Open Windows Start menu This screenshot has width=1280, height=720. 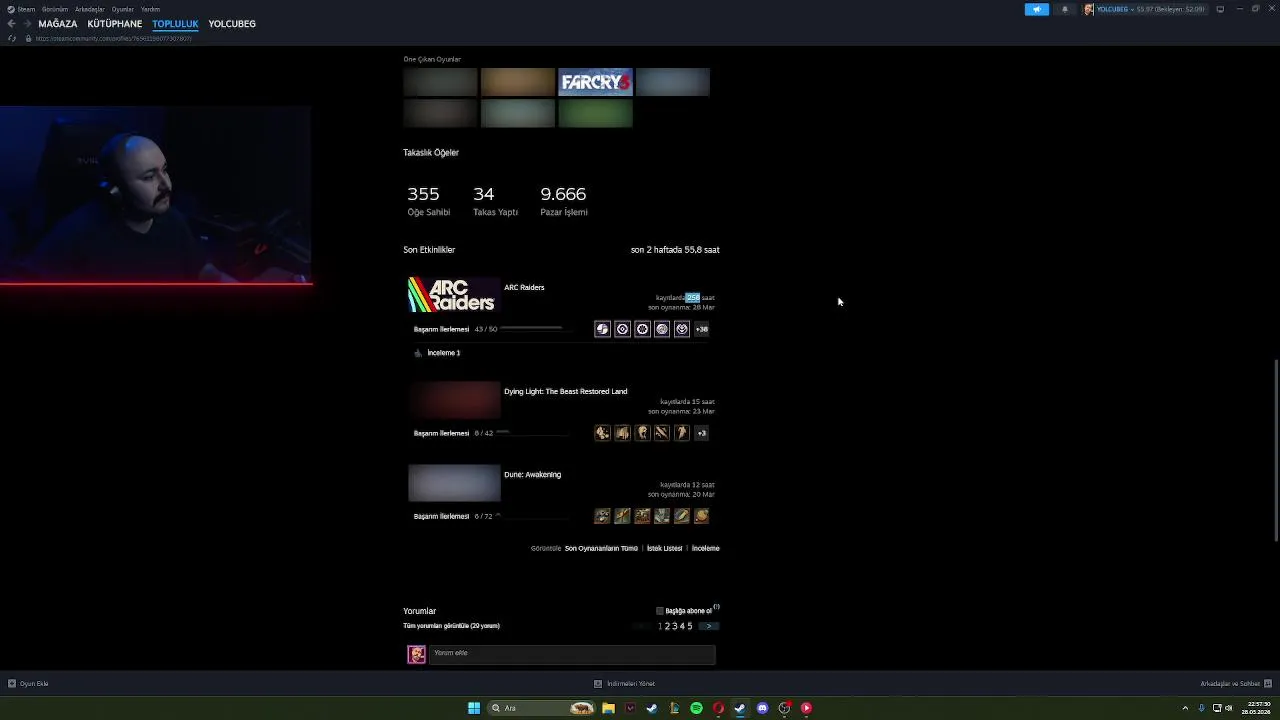(474, 708)
